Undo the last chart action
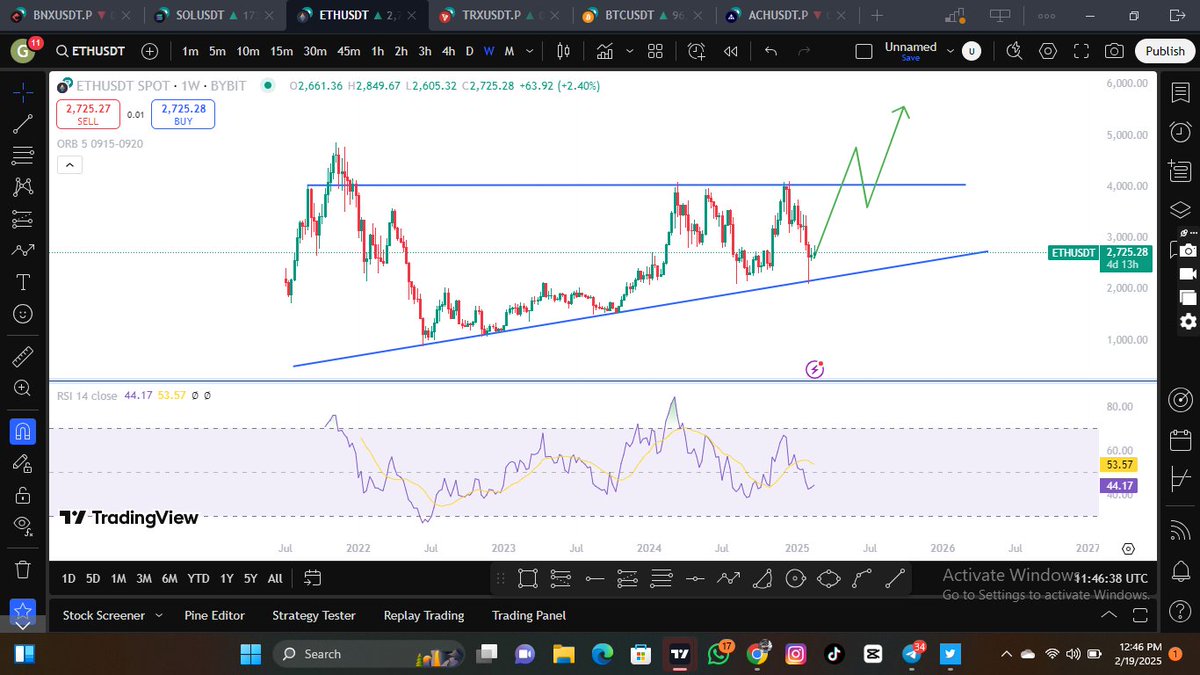 pos(770,52)
